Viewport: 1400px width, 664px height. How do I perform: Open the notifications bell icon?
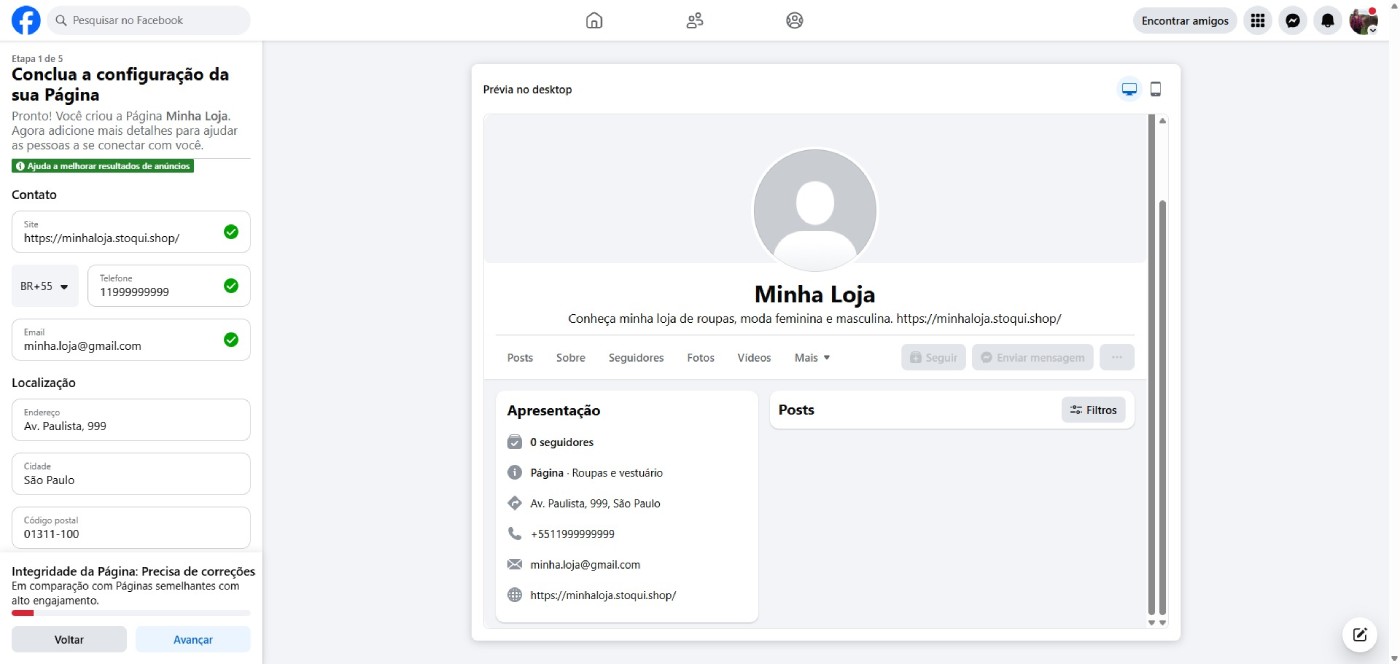pyautogui.click(x=1328, y=20)
